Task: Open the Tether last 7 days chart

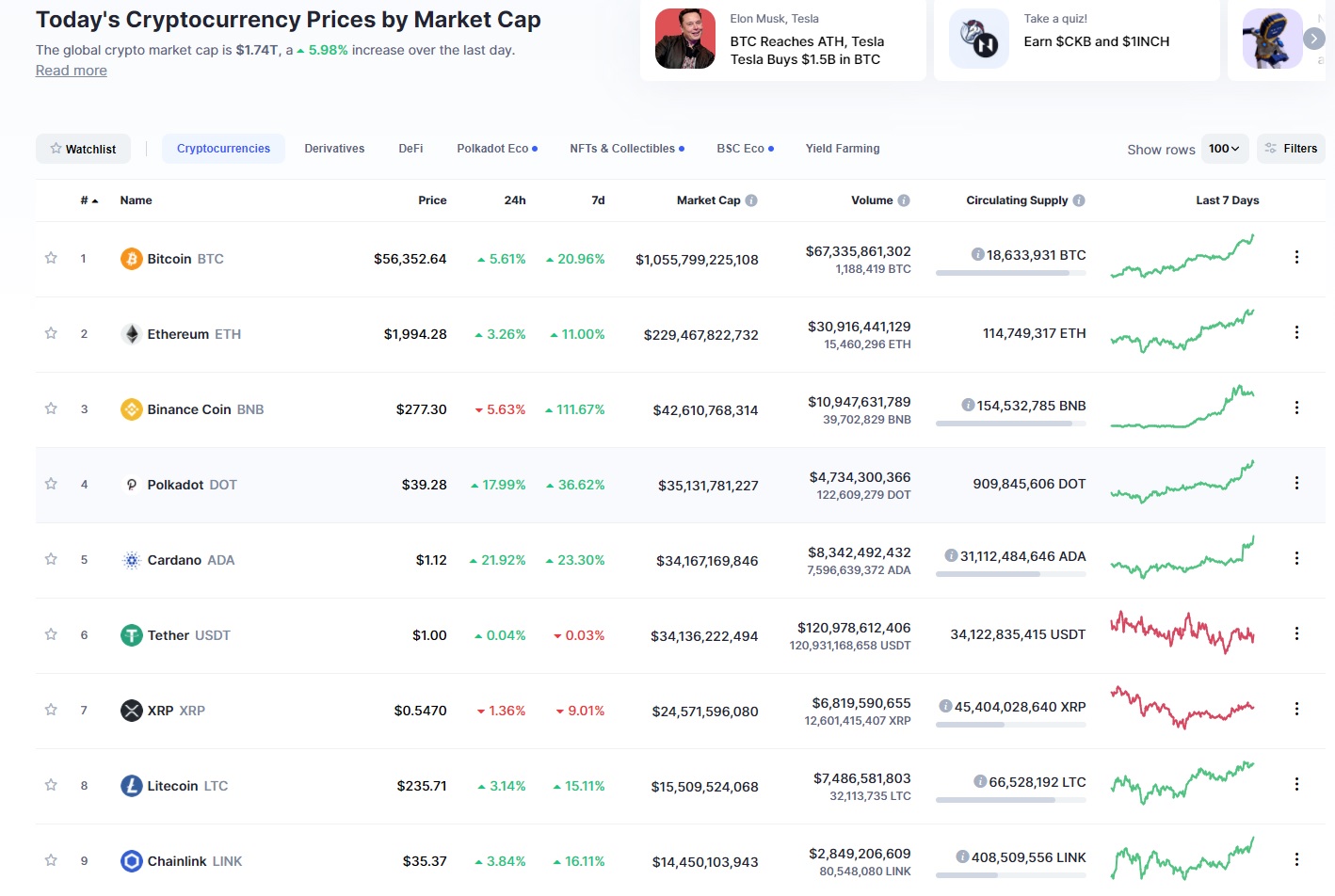Action: (x=1182, y=632)
